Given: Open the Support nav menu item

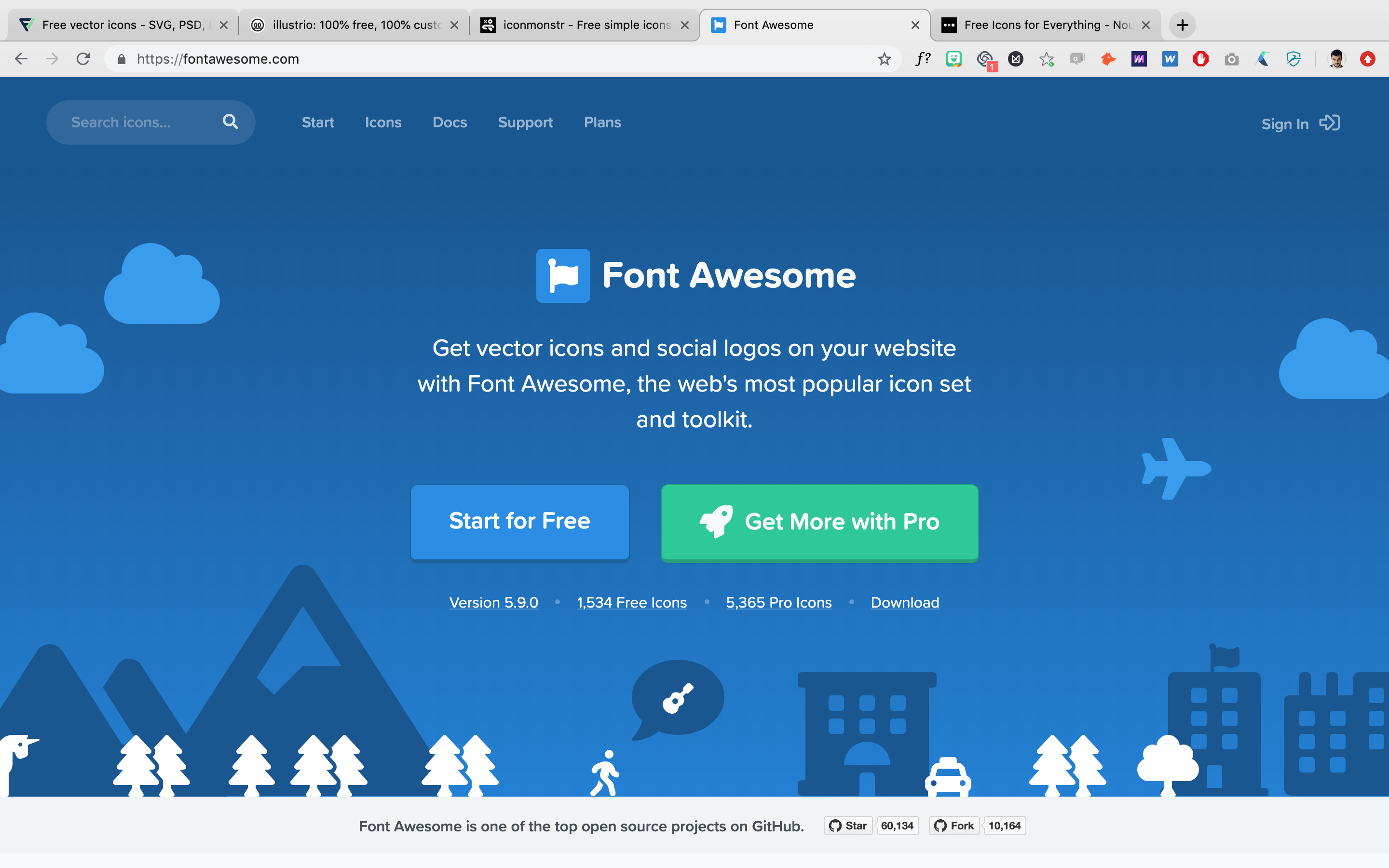Looking at the screenshot, I should [525, 122].
